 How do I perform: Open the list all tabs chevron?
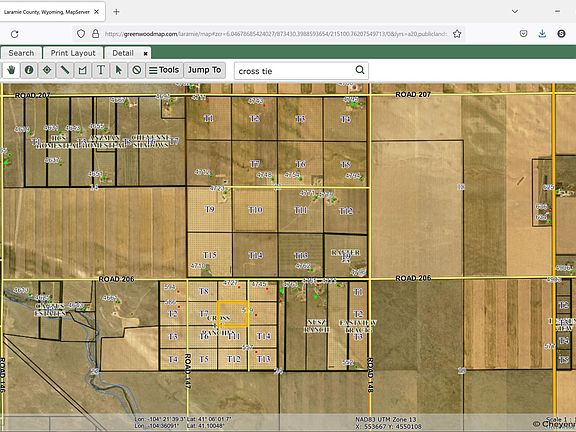(x=515, y=11)
